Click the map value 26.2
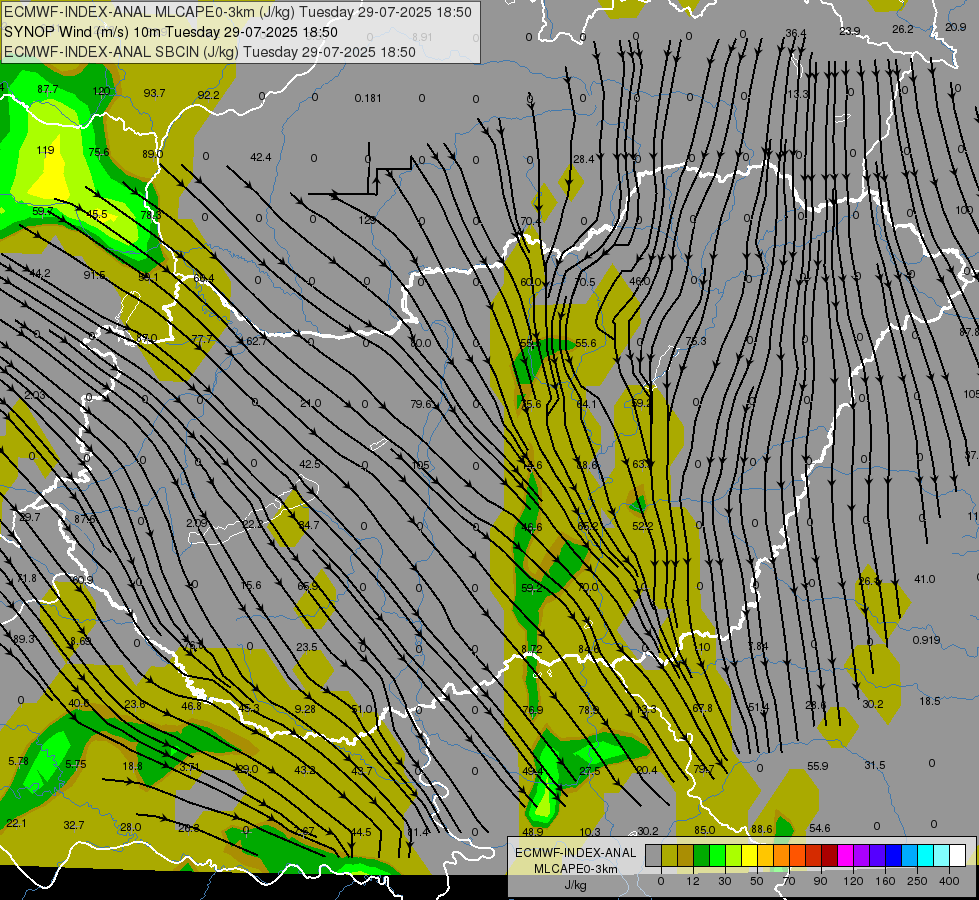Screen dimensions: 979x900 click(902, 29)
